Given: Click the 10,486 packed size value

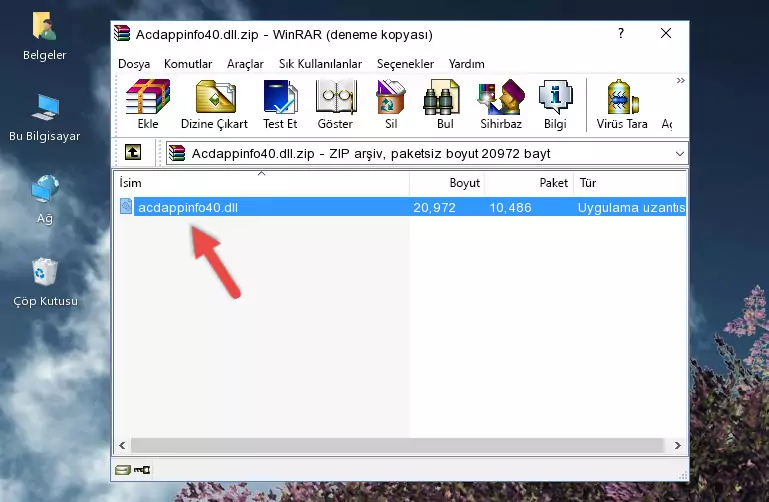Looking at the screenshot, I should tap(510, 207).
